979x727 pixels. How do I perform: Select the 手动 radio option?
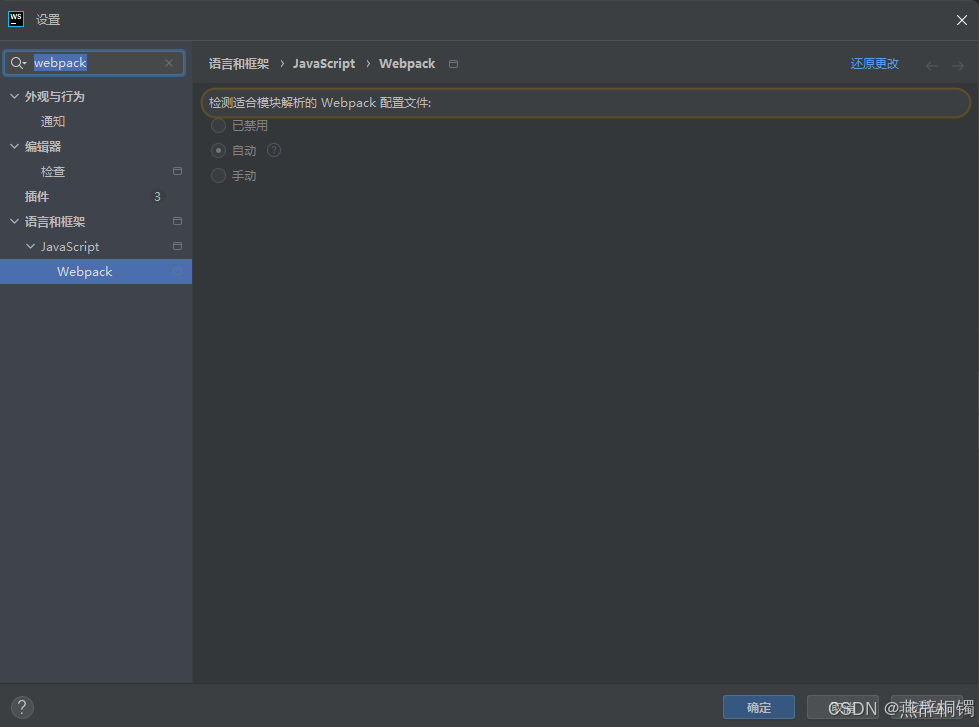click(218, 176)
